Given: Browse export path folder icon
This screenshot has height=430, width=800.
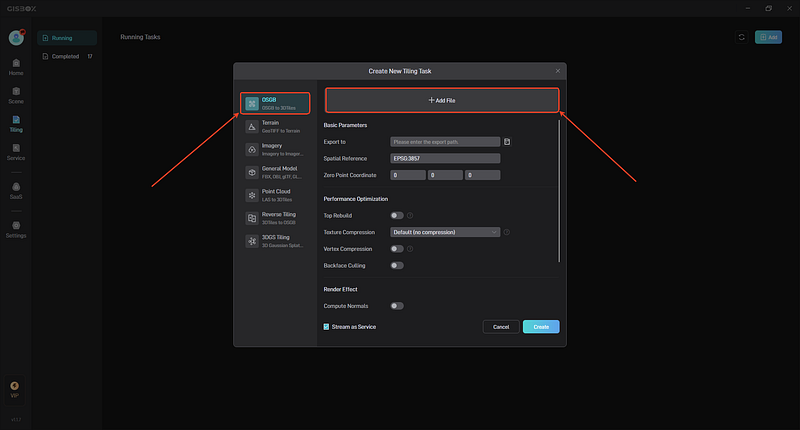Looking at the screenshot, I should 507,142.
